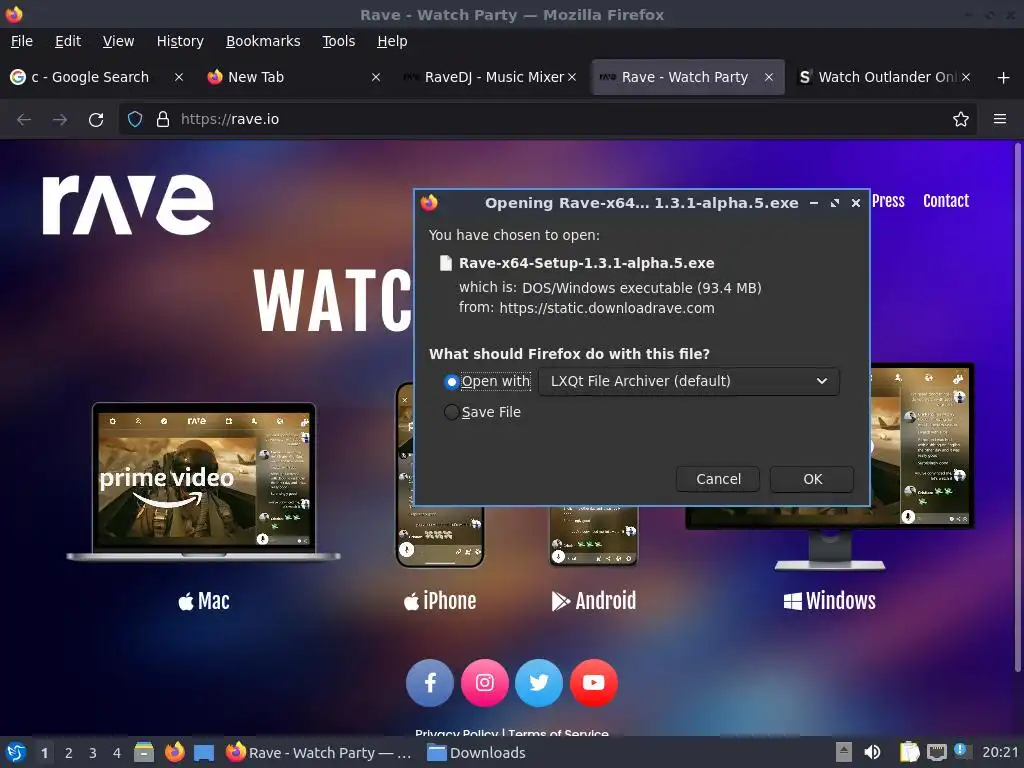The image size is (1024, 768).
Task: Open the View menu
Action: point(118,41)
